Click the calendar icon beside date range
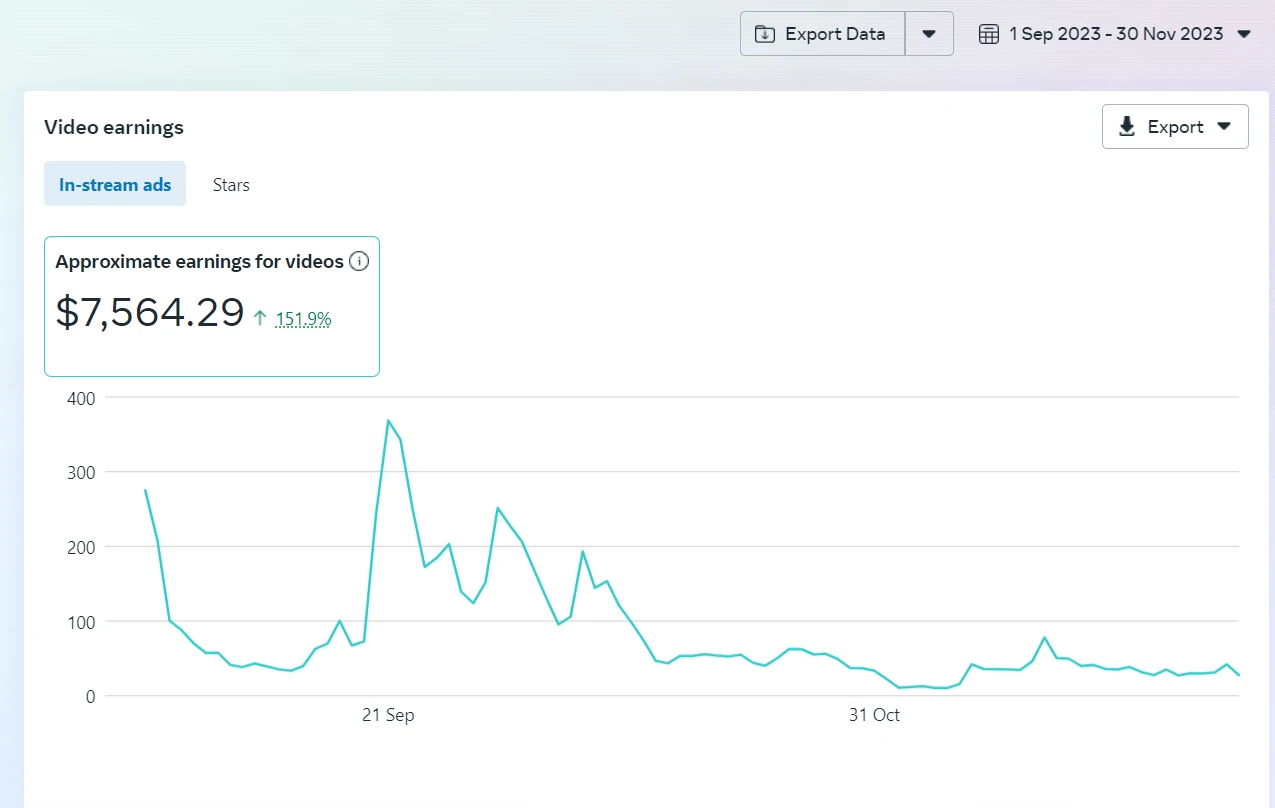The height and width of the screenshot is (808, 1275). [x=988, y=34]
